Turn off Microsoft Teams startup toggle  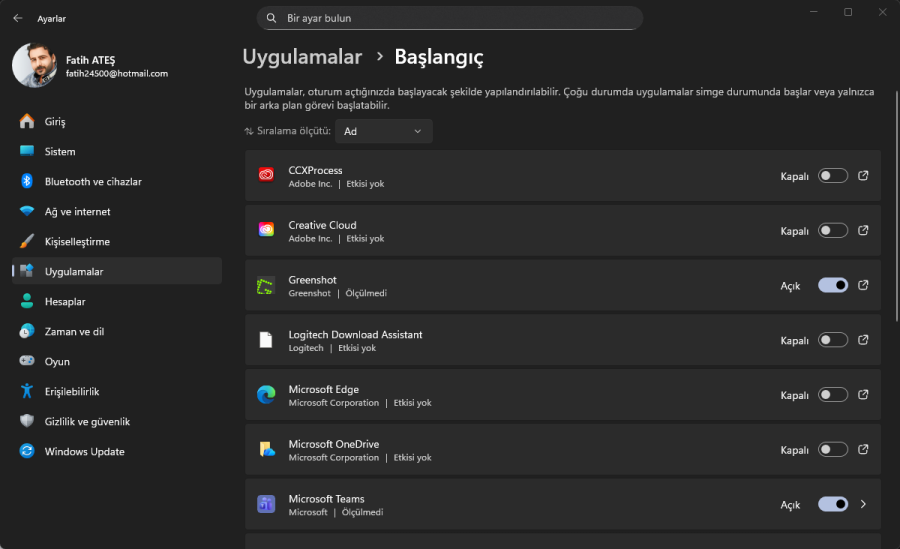832,504
